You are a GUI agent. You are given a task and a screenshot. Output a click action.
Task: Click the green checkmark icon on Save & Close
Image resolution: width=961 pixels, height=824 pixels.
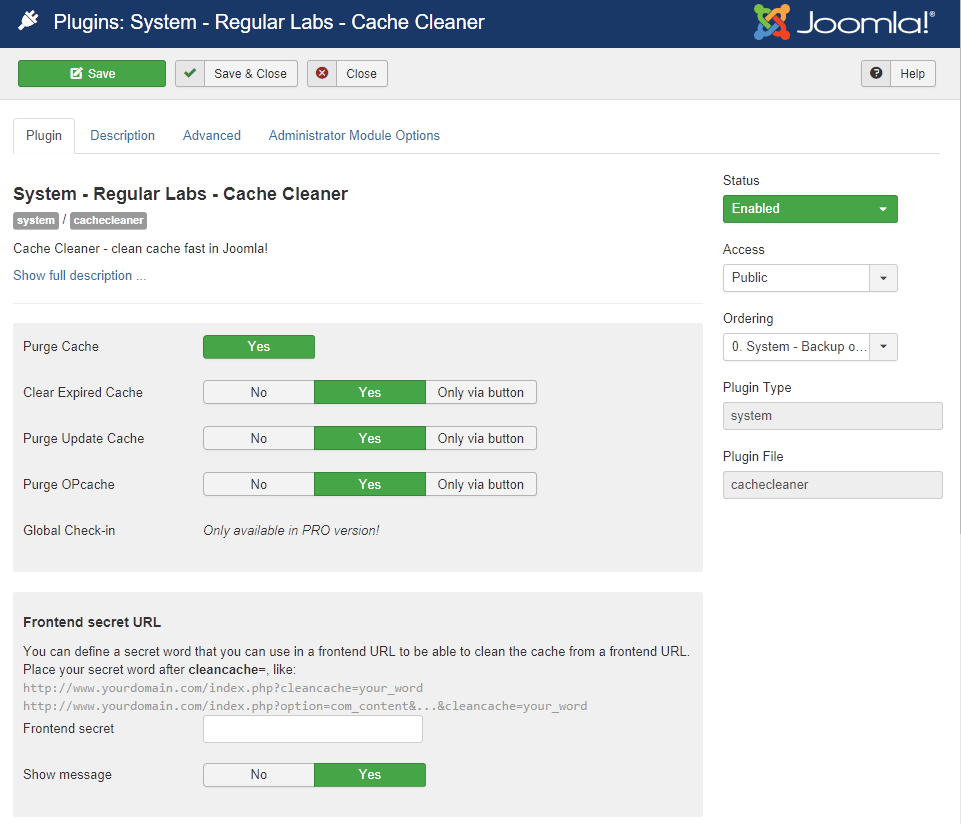[x=190, y=74]
